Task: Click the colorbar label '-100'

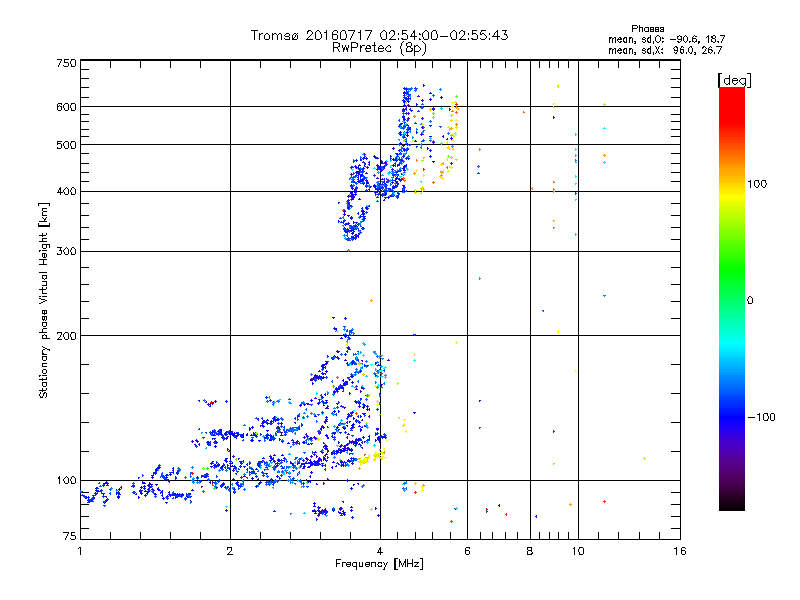Action: click(x=761, y=417)
